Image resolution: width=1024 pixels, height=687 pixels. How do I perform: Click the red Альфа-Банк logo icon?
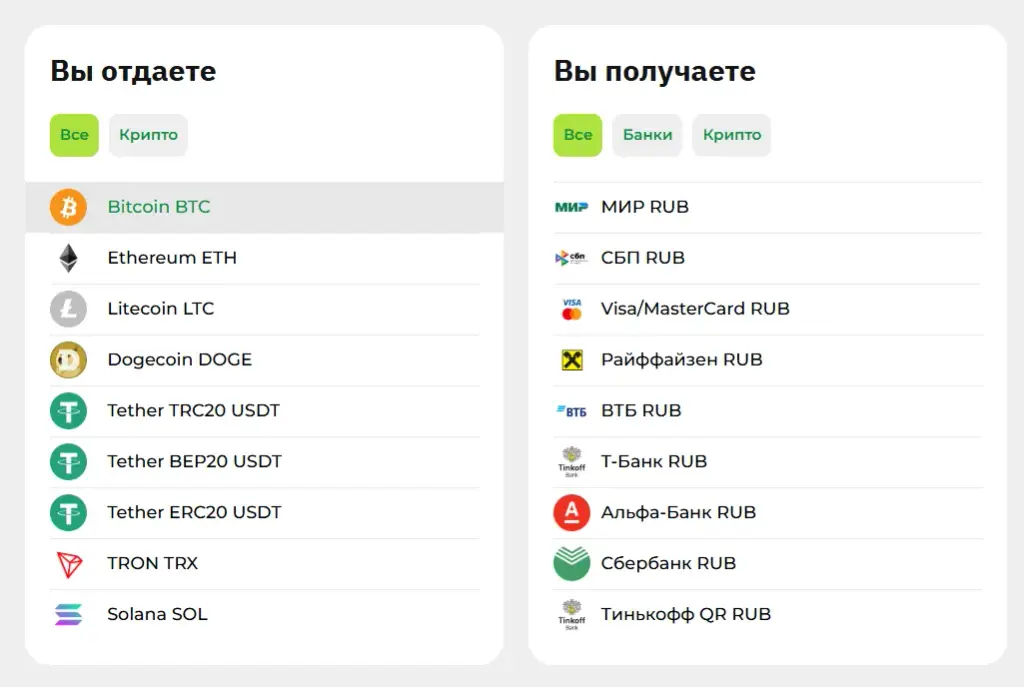click(x=572, y=513)
